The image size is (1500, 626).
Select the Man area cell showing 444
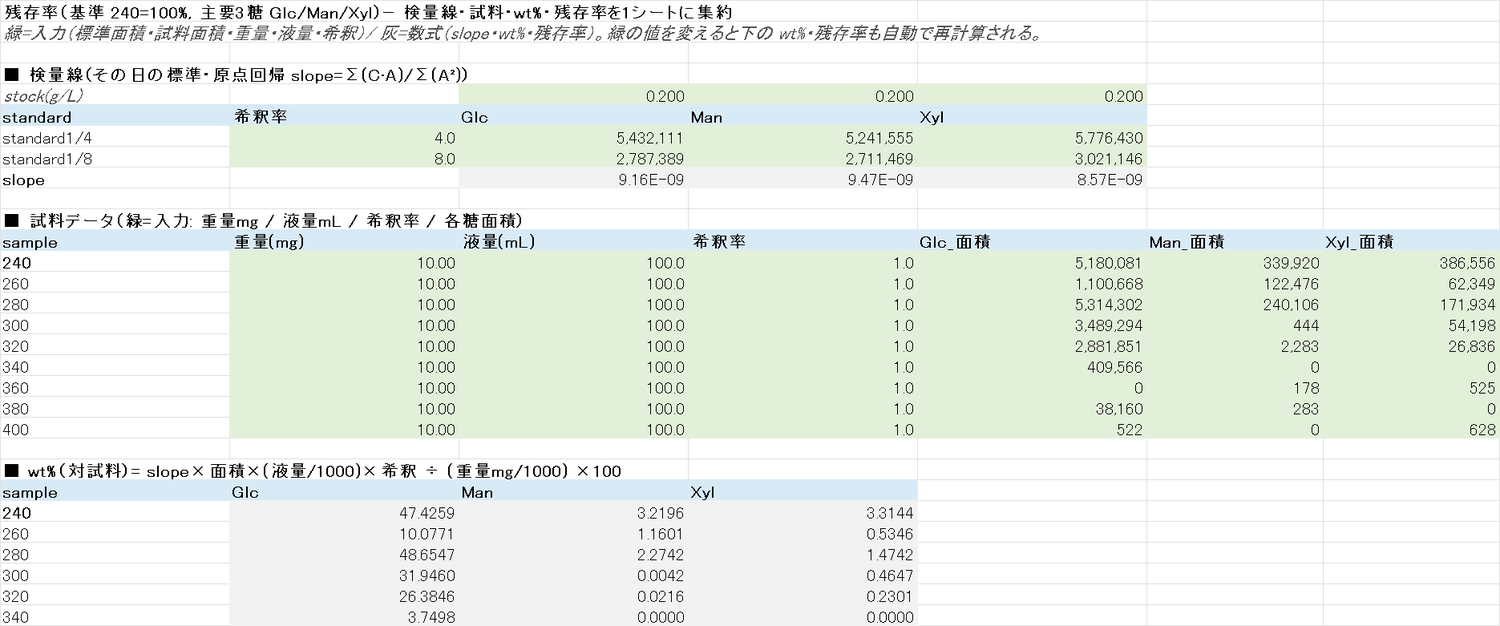tap(1234, 325)
